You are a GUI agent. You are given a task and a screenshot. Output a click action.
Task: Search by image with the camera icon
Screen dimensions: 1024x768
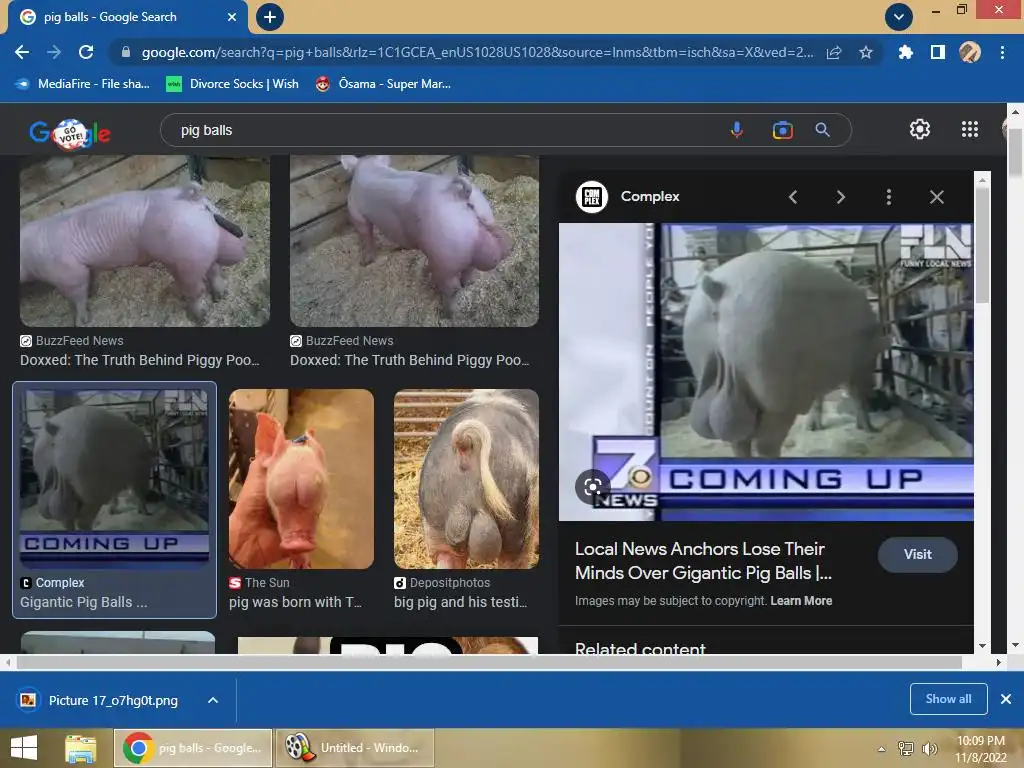(x=782, y=130)
